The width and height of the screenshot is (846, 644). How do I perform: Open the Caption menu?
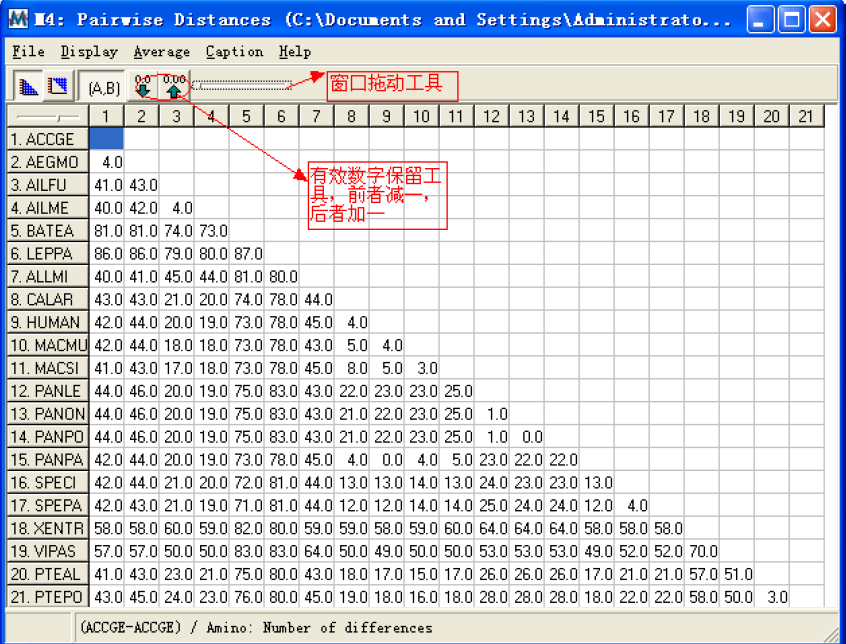(x=235, y=52)
